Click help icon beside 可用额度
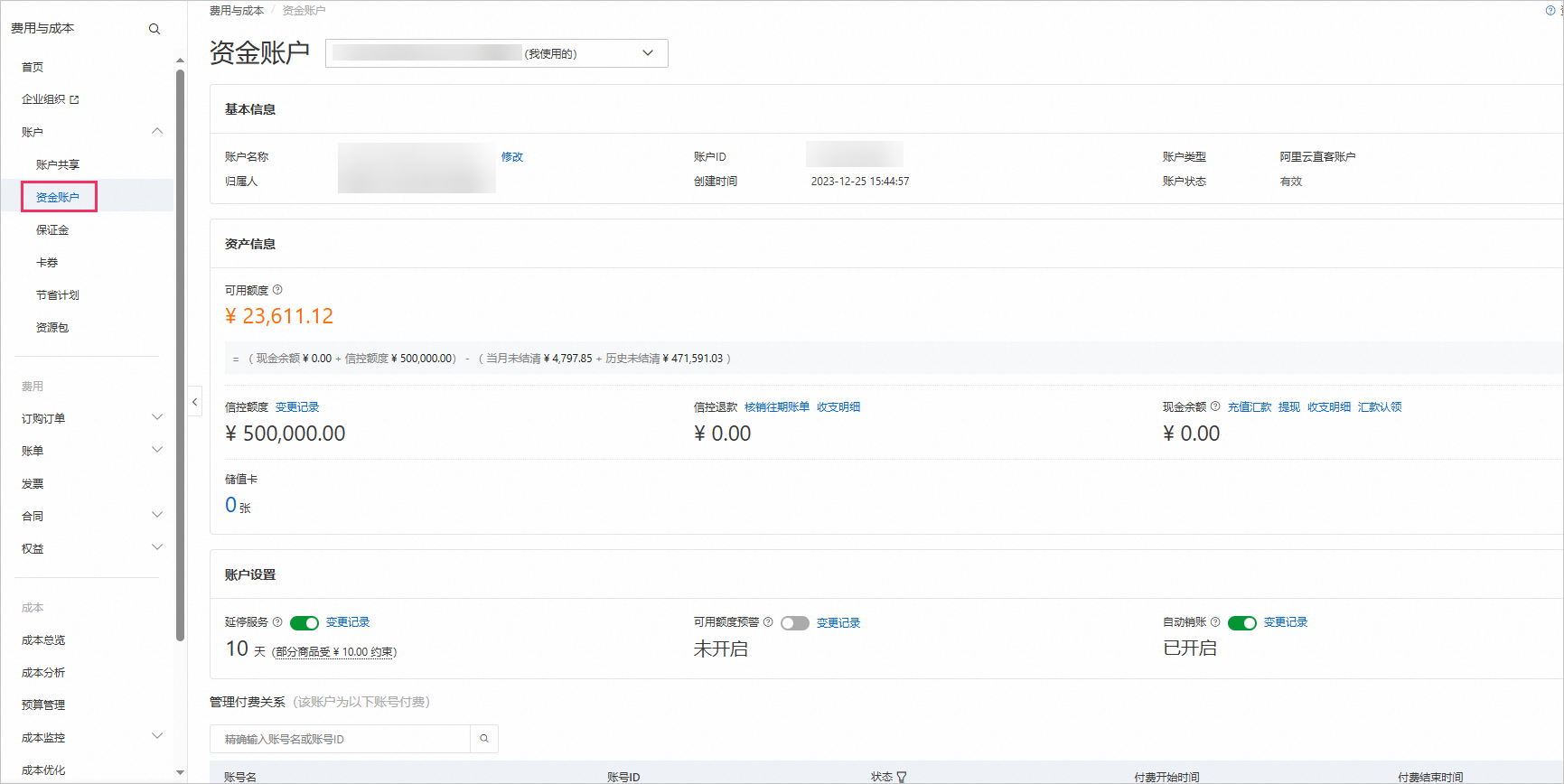This screenshot has height=784, width=1564. 277,290
